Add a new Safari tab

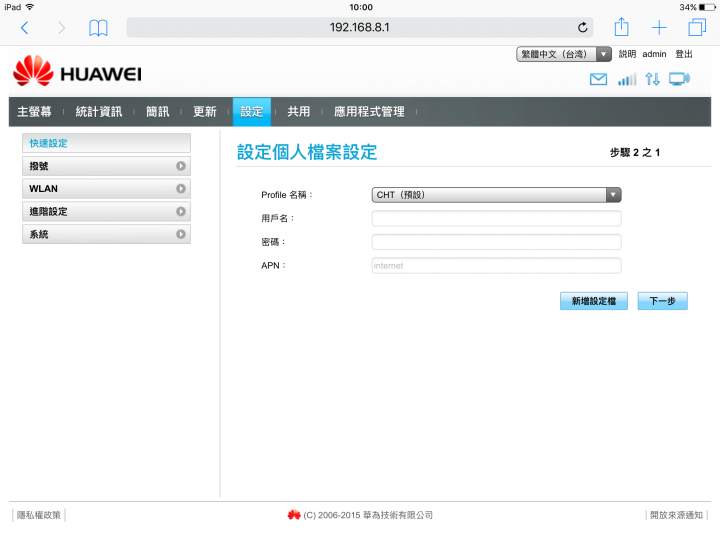click(x=659, y=28)
